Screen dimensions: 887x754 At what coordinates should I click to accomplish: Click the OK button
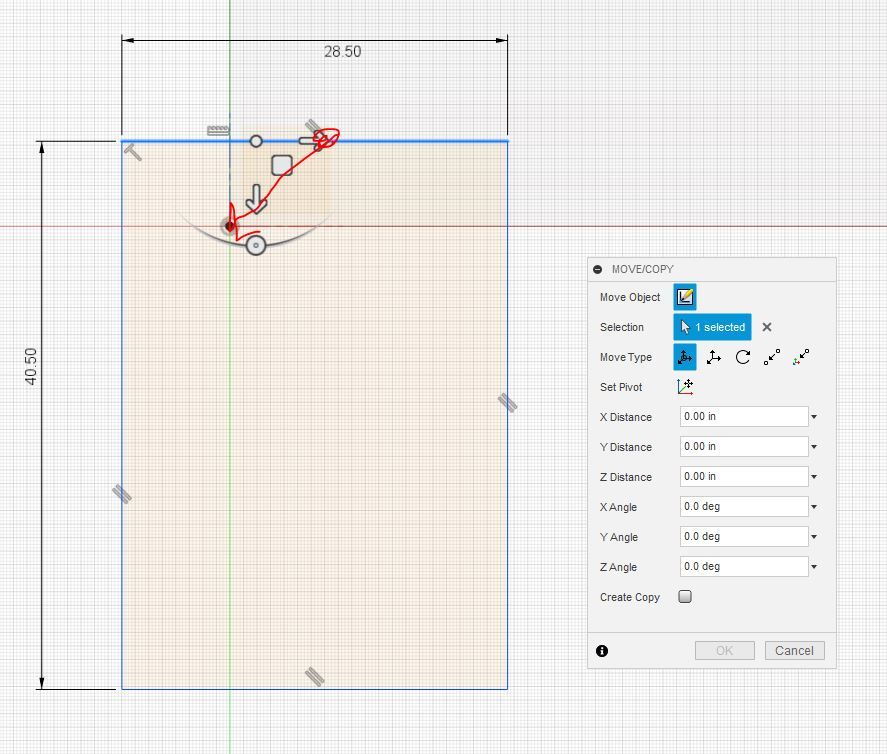[725, 650]
